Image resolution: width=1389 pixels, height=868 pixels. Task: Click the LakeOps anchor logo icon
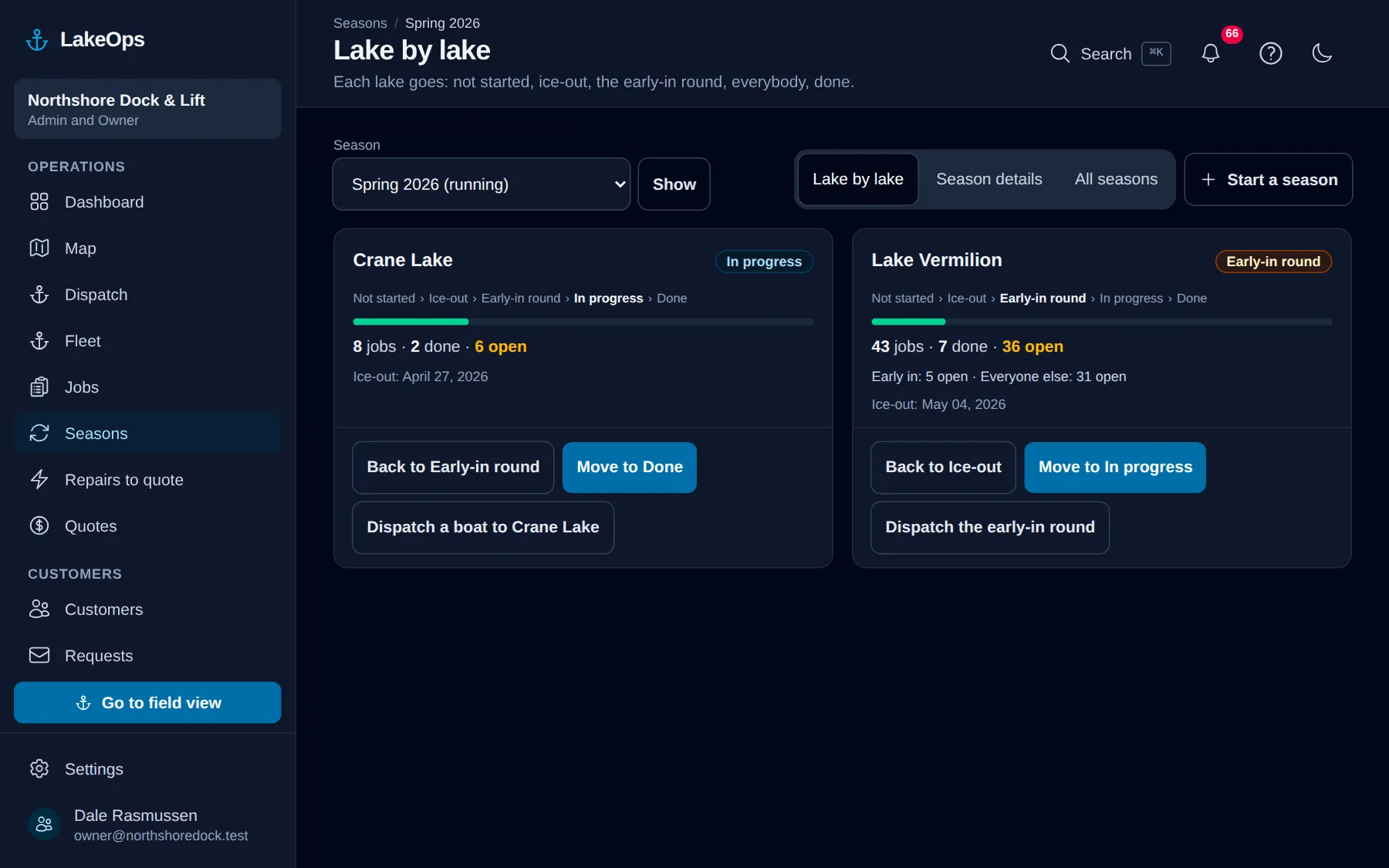37,39
